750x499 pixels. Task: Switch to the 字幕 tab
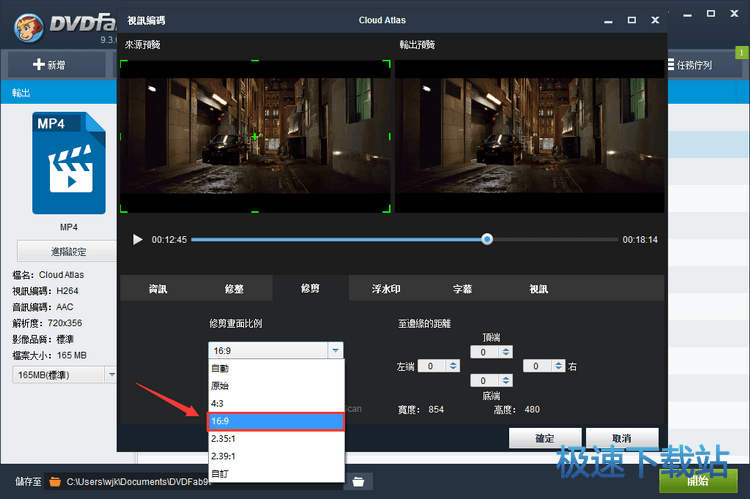click(463, 288)
